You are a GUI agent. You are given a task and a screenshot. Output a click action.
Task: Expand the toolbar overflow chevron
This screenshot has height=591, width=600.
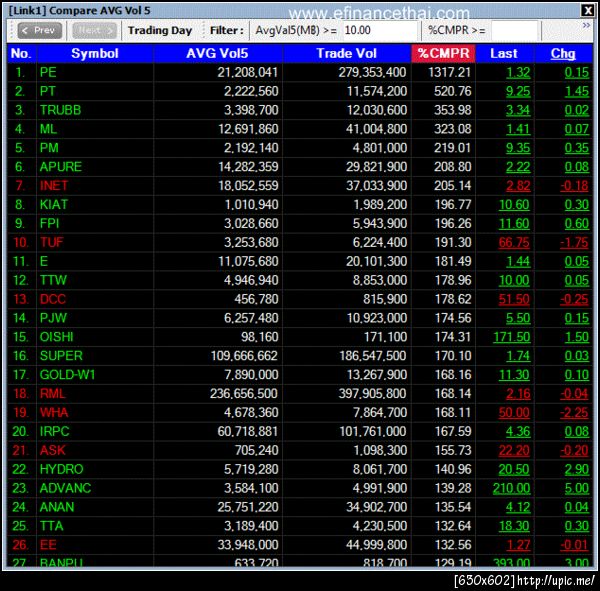click(586, 25)
